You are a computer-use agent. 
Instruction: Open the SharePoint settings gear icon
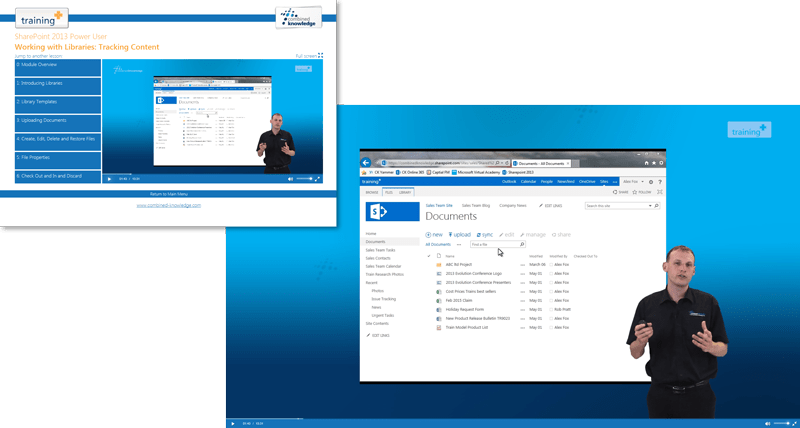(651, 182)
